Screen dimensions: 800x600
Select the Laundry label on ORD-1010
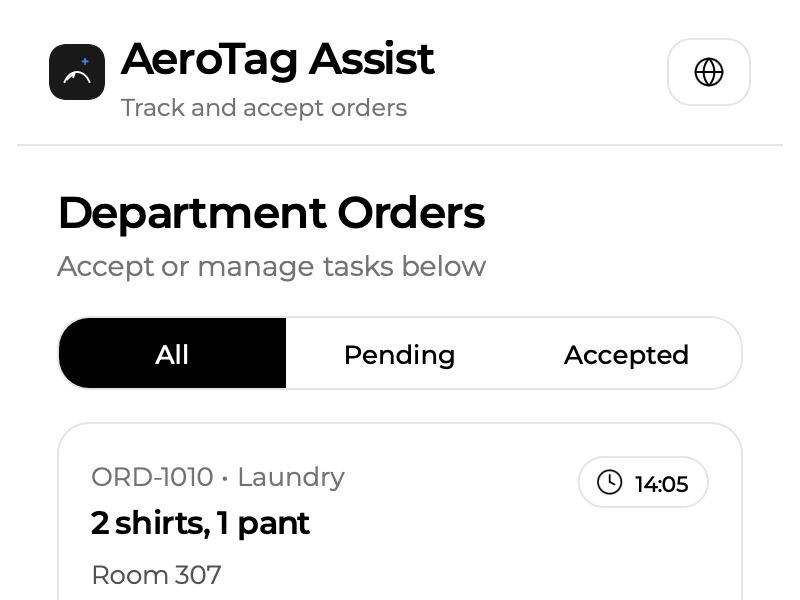[x=291, y=478]
